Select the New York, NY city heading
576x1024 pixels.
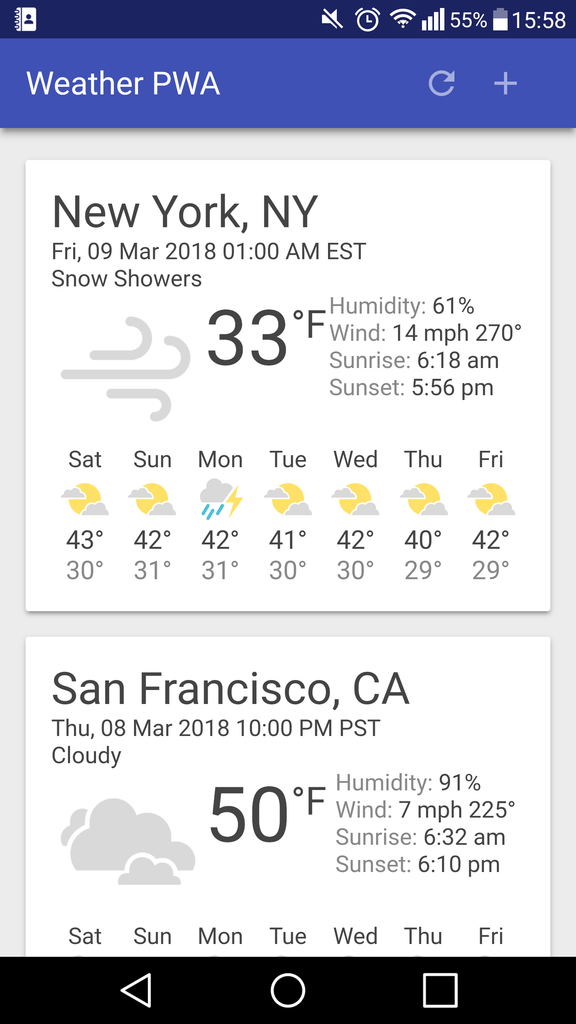(184, 211)
